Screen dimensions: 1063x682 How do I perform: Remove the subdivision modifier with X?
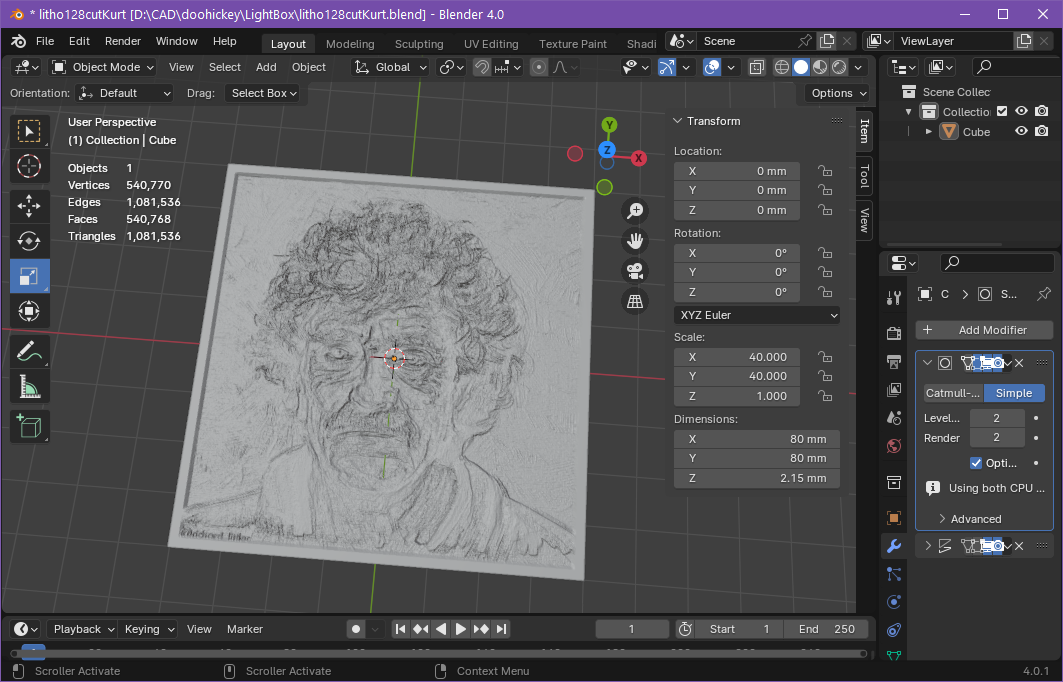click(1019, 363)
